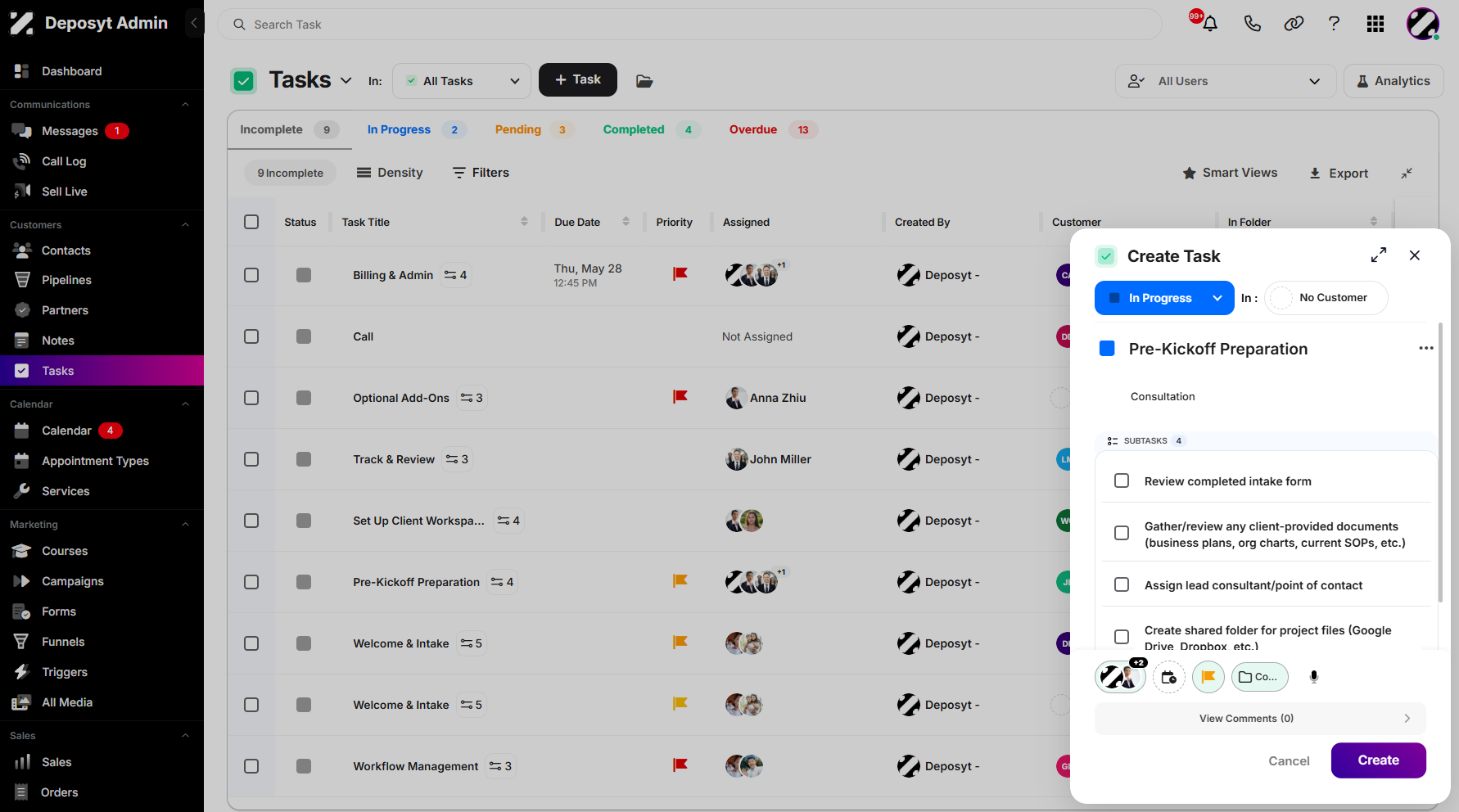Expand the Tasks title dropdown chevron
This screenshot has width=1459, height=812.
pos(346,80)
